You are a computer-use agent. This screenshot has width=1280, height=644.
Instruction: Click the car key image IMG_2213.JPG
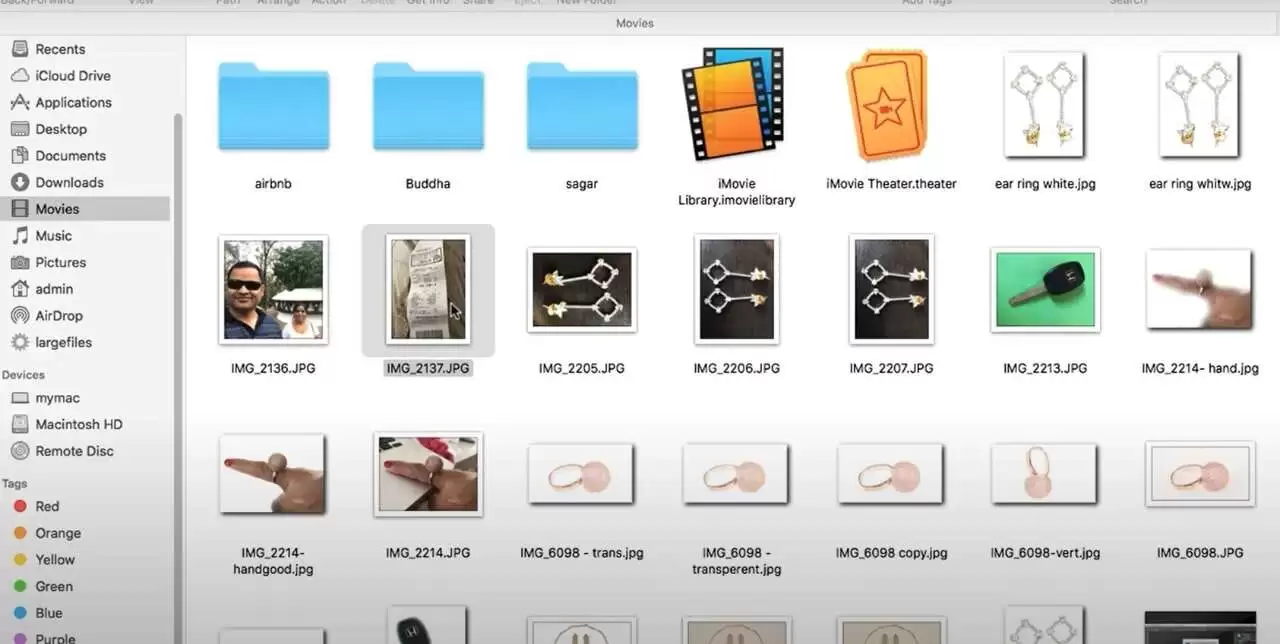pos(1045,289)
